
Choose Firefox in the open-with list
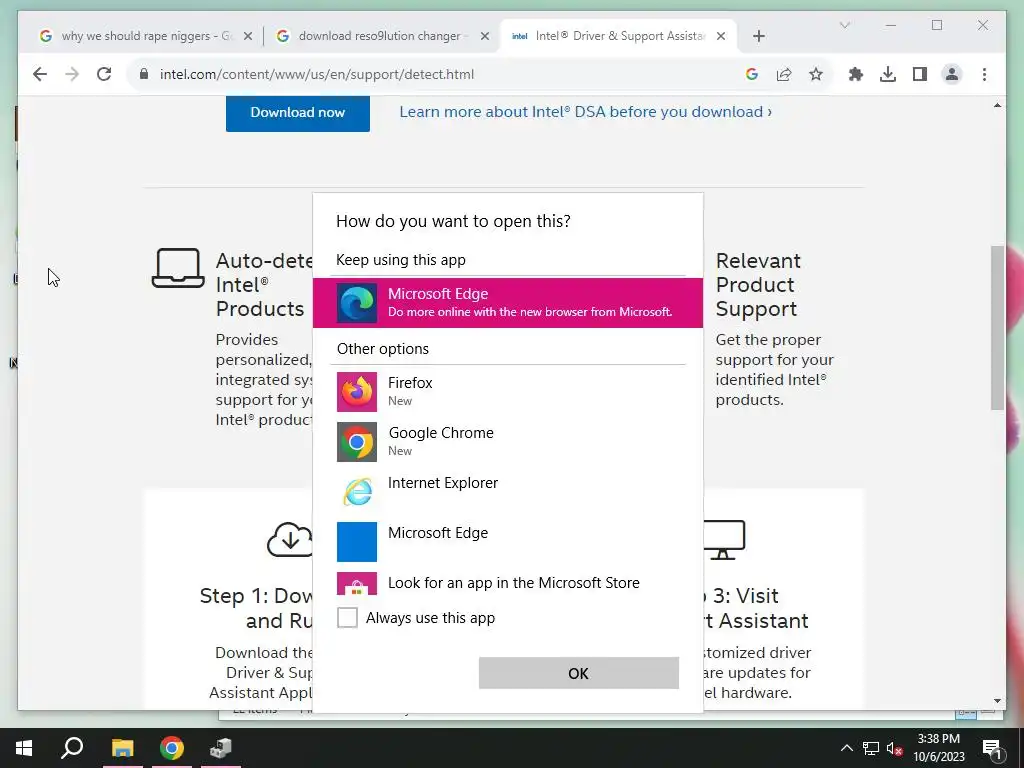507,391
